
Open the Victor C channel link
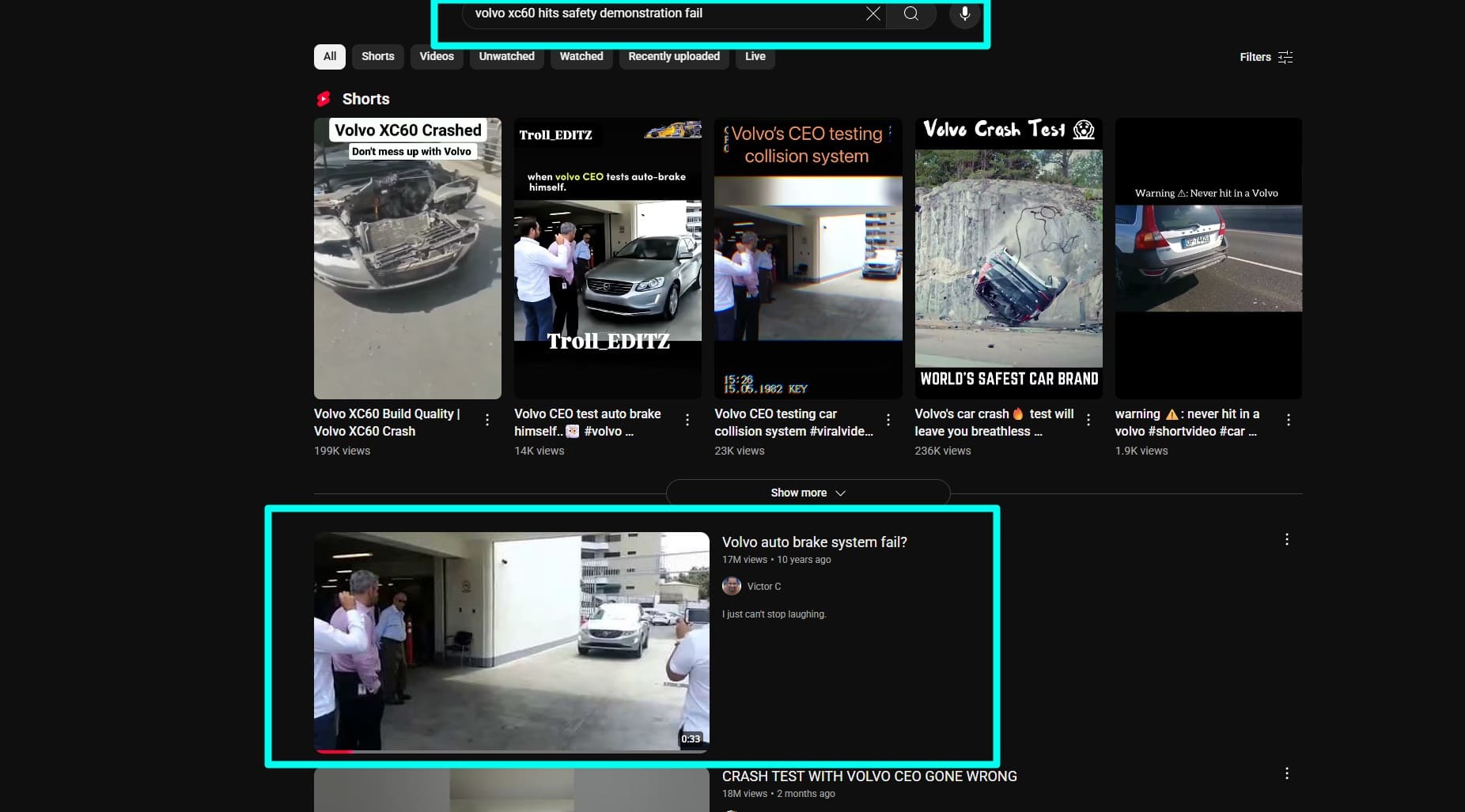(x=763, y=587)
